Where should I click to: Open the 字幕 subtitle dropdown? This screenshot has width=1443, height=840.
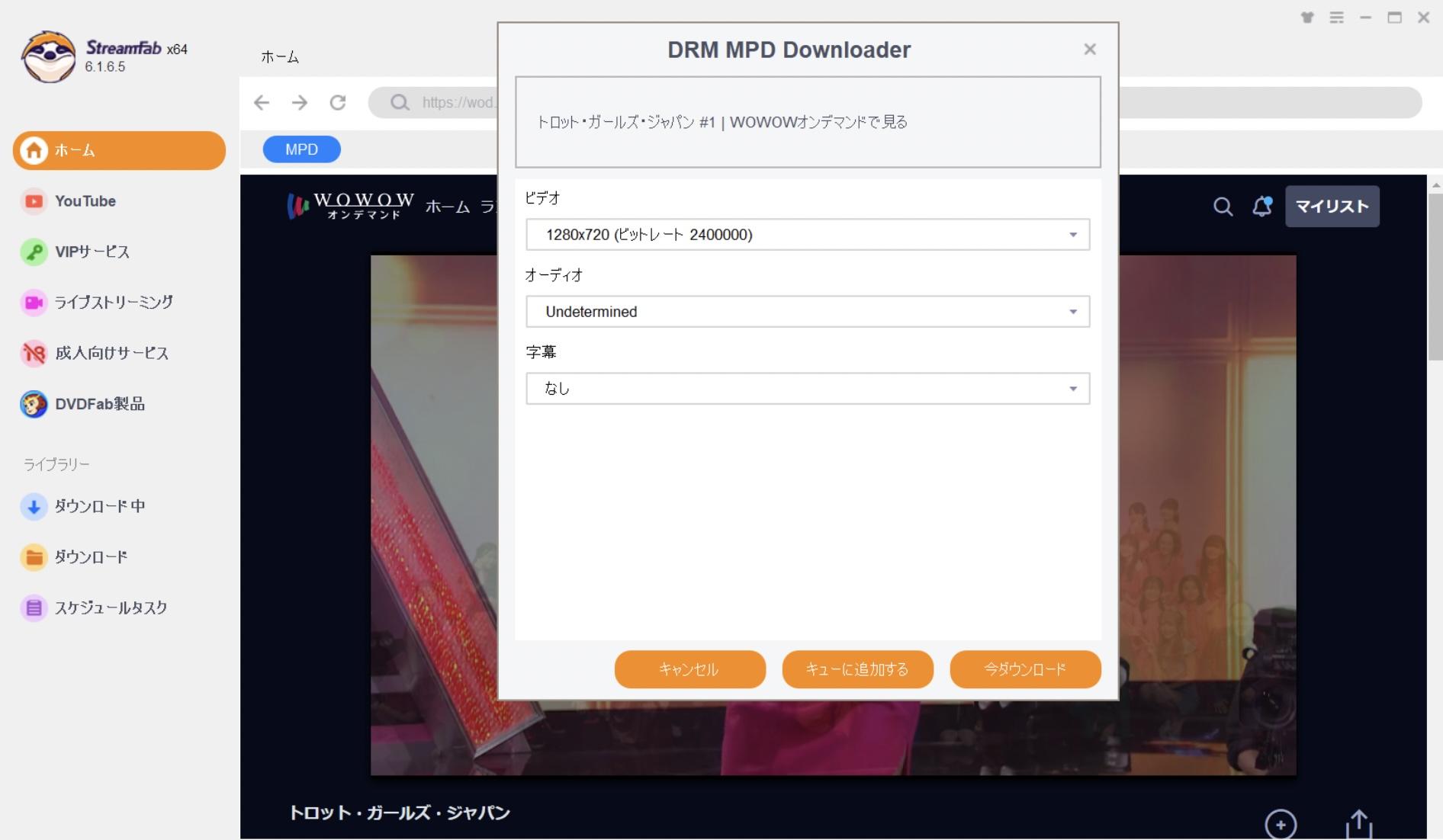point(808,388)
